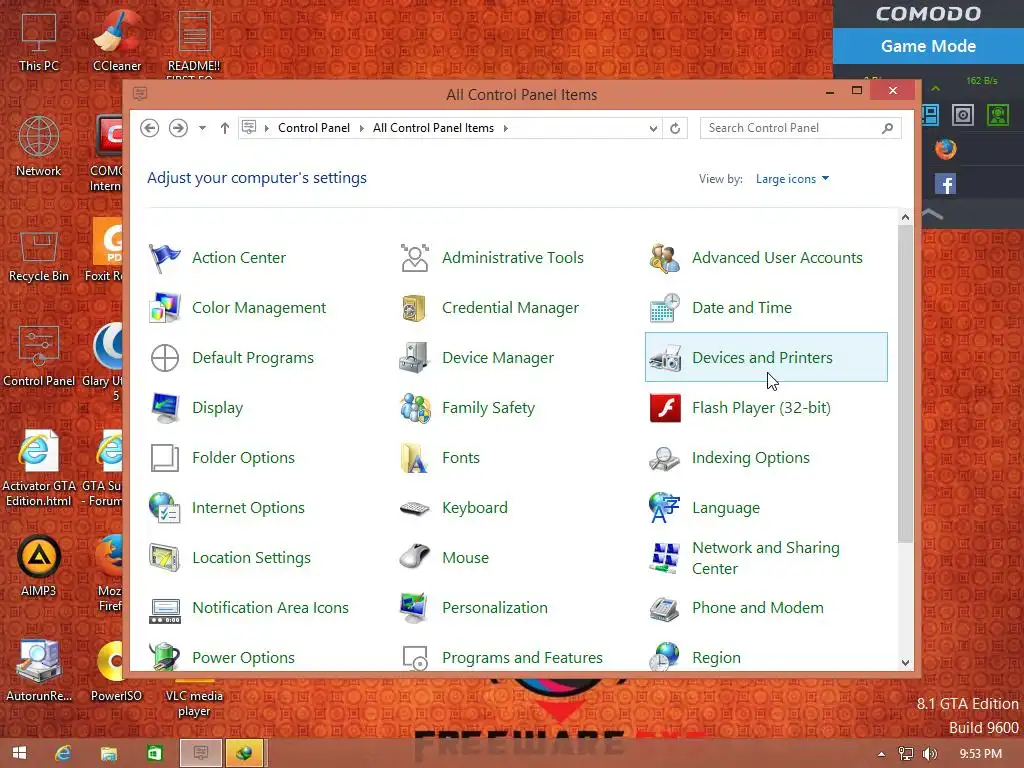Open Internet Explorer on taskbar
The height and width of the screenshot is (768, 1024).
tap(63, 753)
